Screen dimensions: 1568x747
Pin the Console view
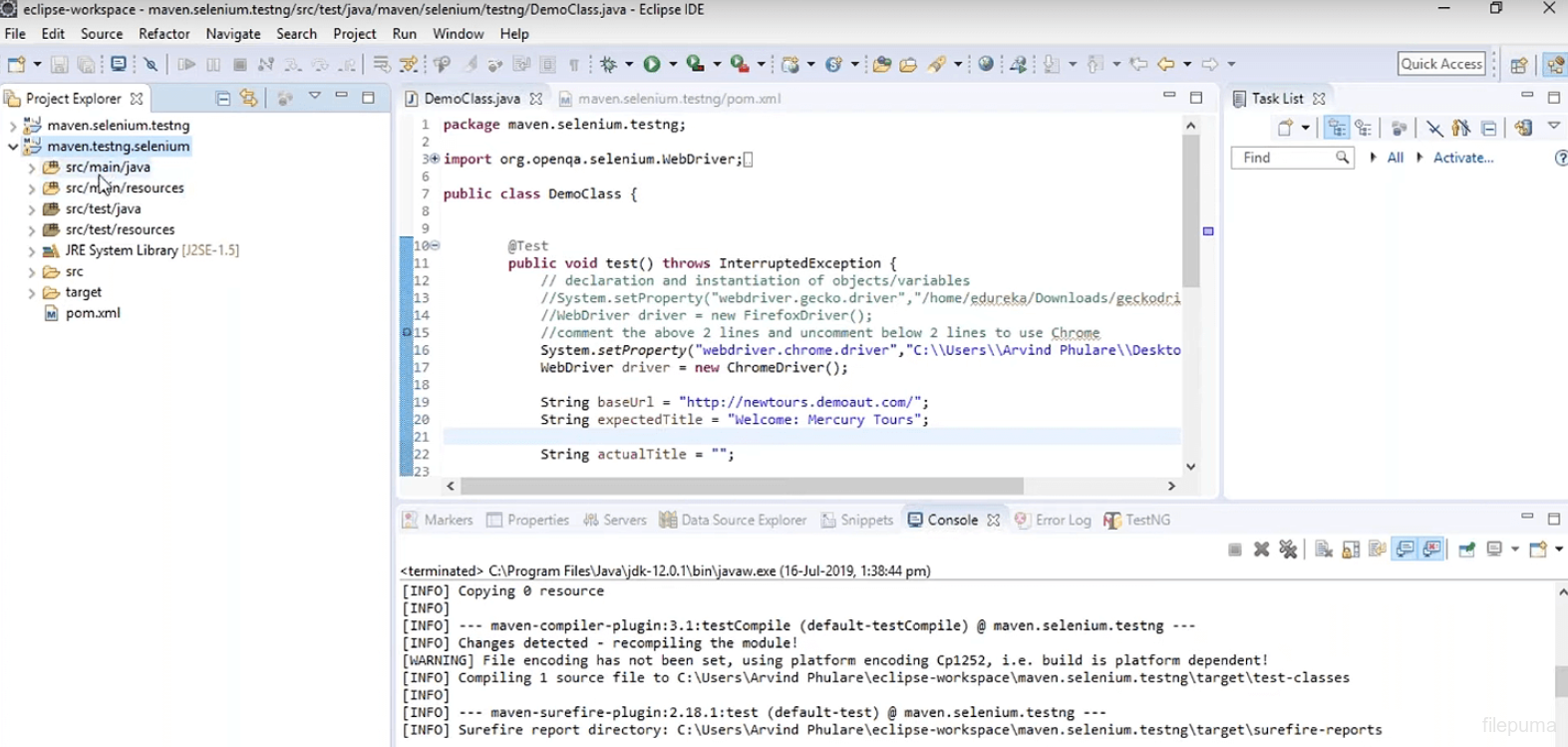tap(1466, 550)
